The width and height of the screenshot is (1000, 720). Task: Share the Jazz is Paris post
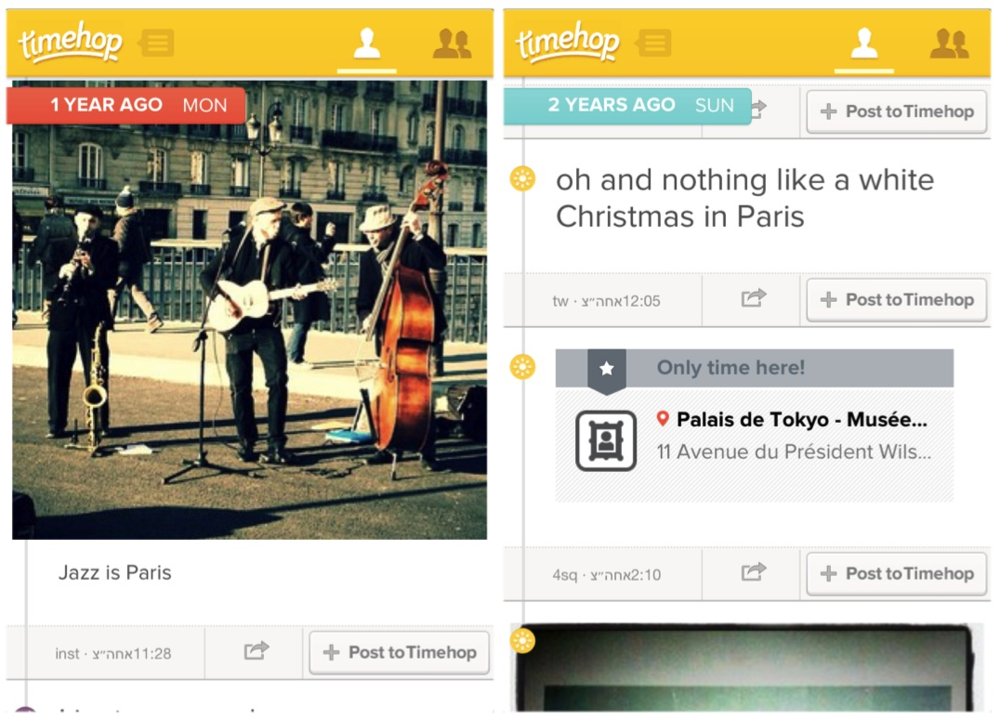coord(256,651)
